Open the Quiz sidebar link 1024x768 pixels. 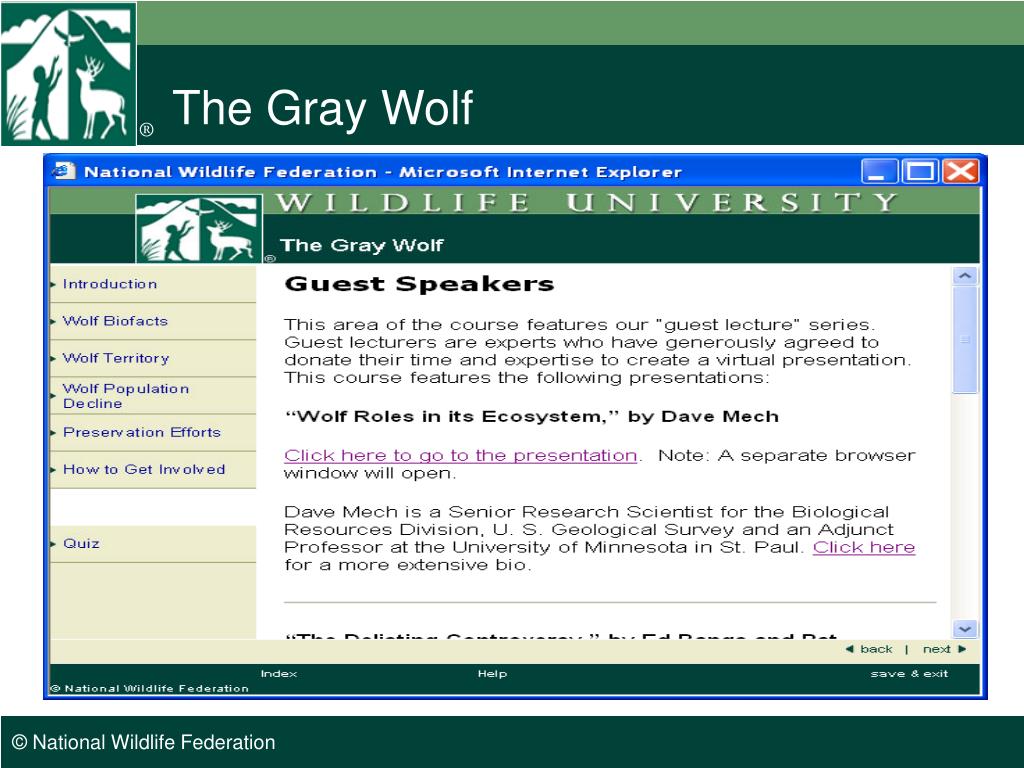[x=81, y=543]
